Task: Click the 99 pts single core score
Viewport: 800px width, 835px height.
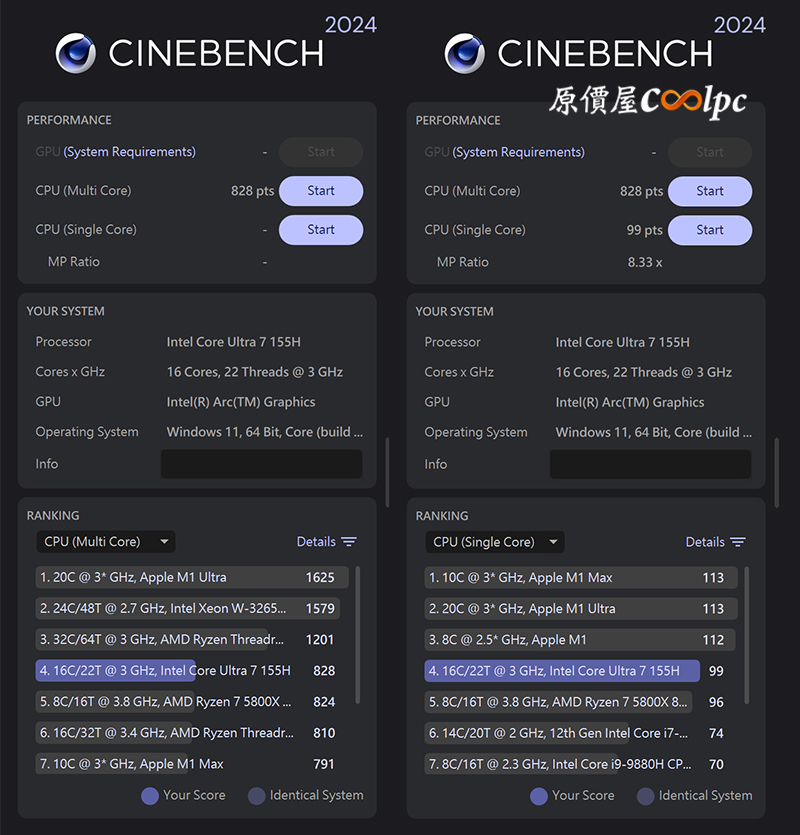Action: point(644,230)
